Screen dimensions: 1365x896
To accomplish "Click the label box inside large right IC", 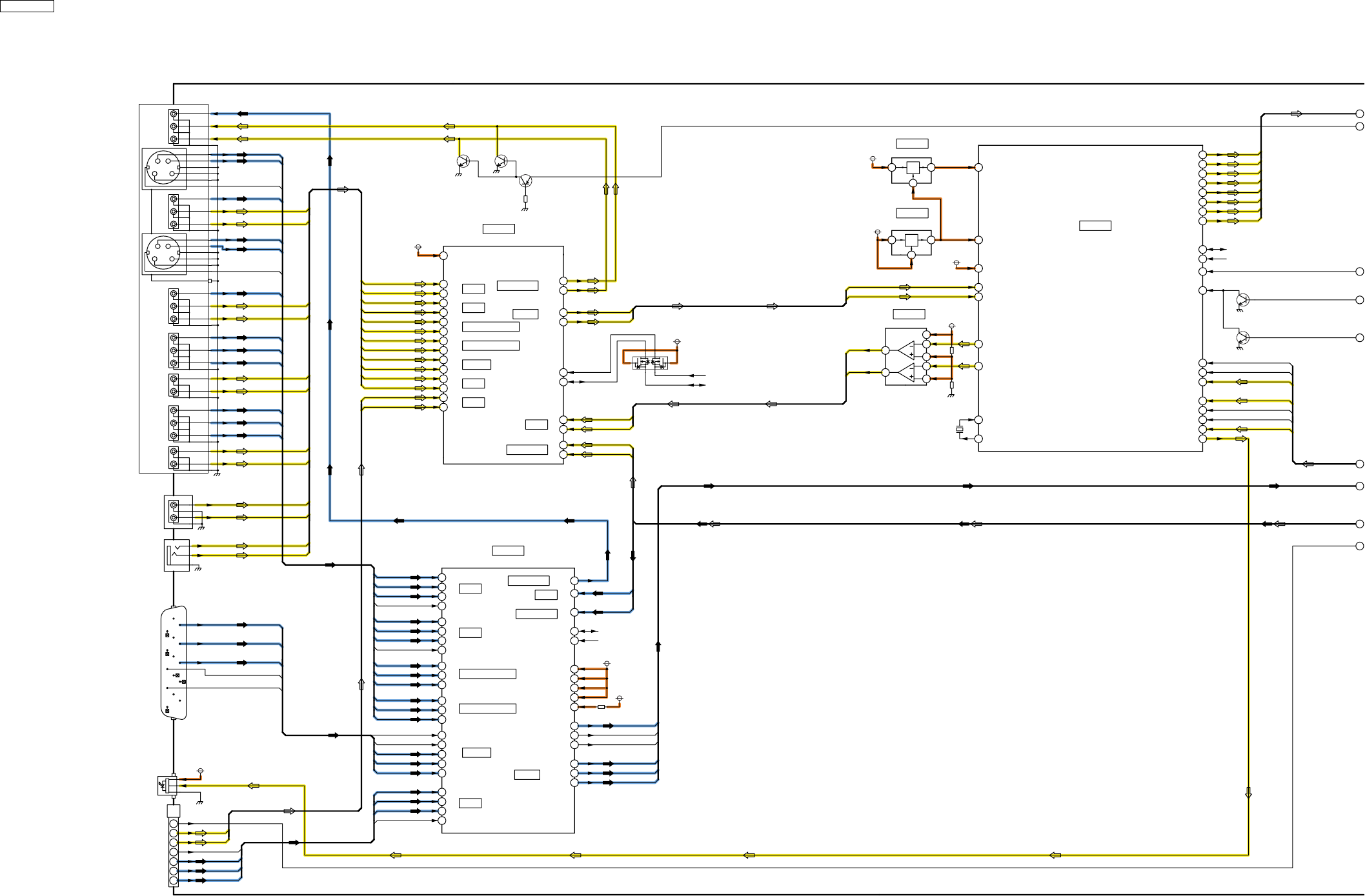I will coord(1095,226).
